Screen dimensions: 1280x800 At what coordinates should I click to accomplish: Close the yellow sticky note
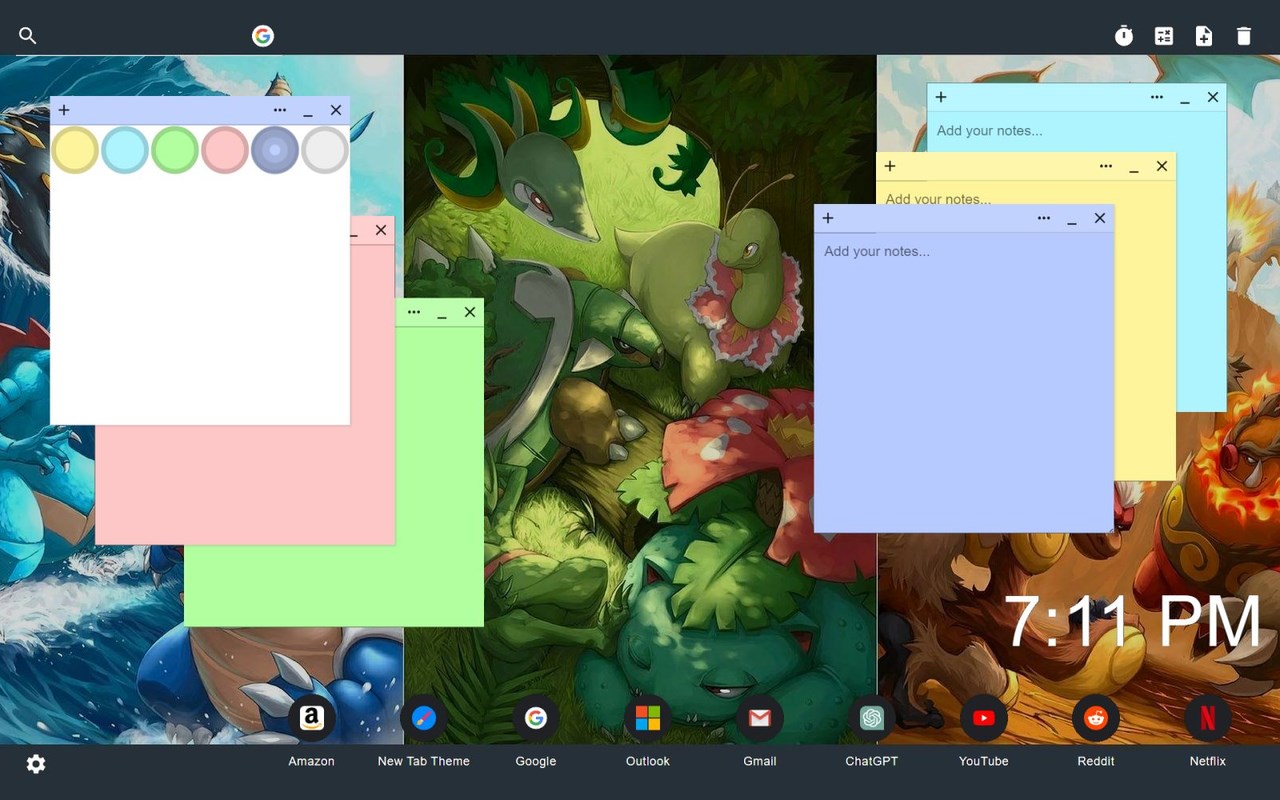[1162, 166]
